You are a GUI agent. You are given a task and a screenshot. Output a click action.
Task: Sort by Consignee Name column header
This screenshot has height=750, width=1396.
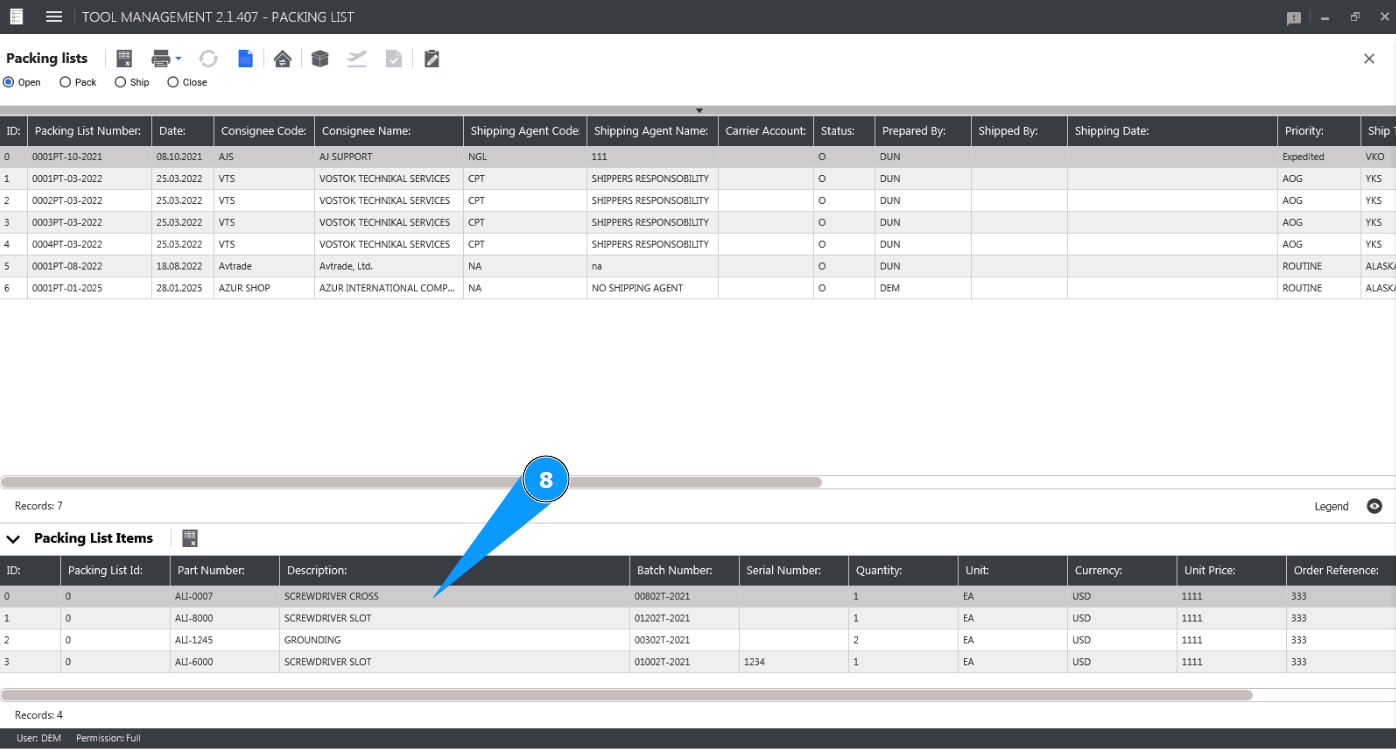[x=389, y=131]
